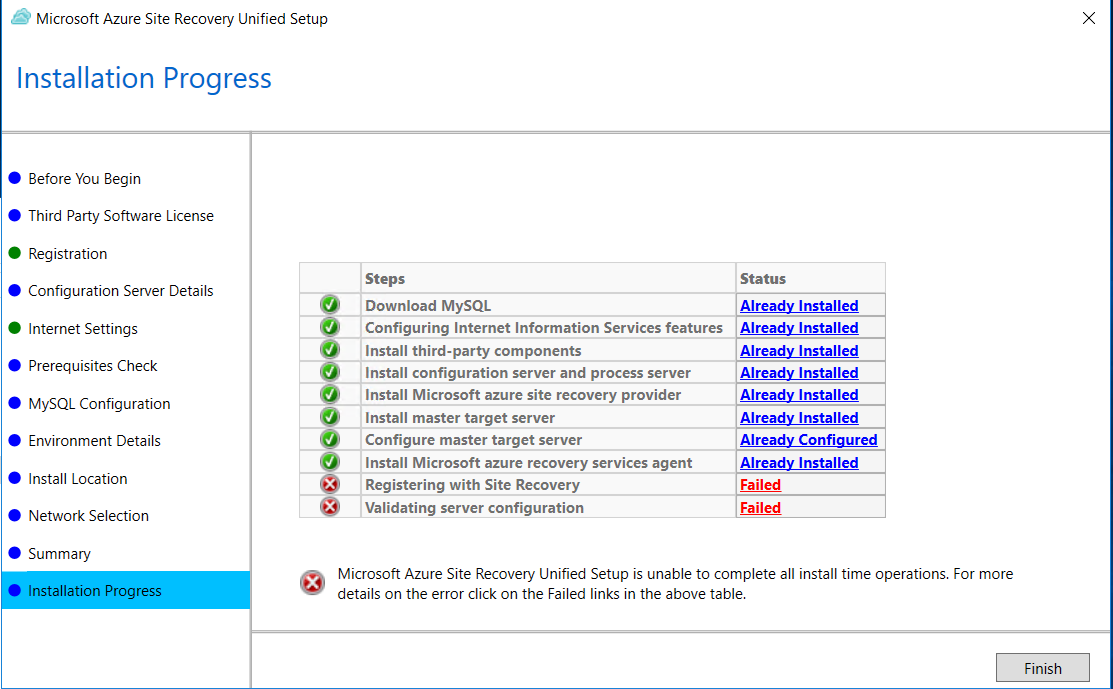
Task: Click green check beside Install third-party components
Action: point(330,350)
